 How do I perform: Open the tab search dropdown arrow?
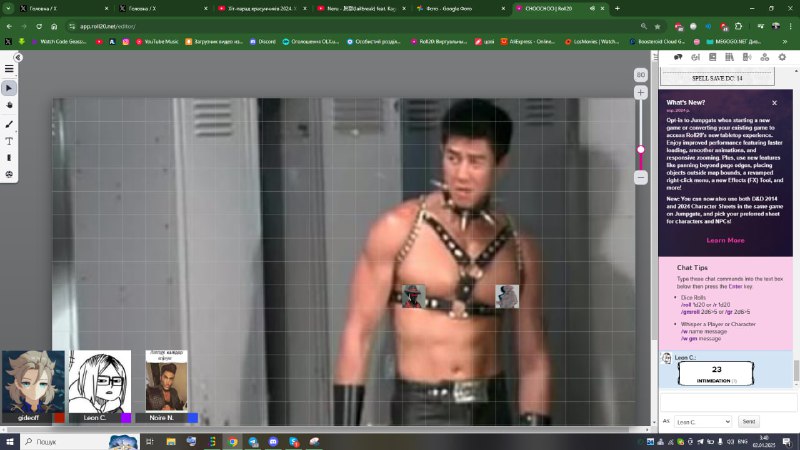(x=8, y=8)
